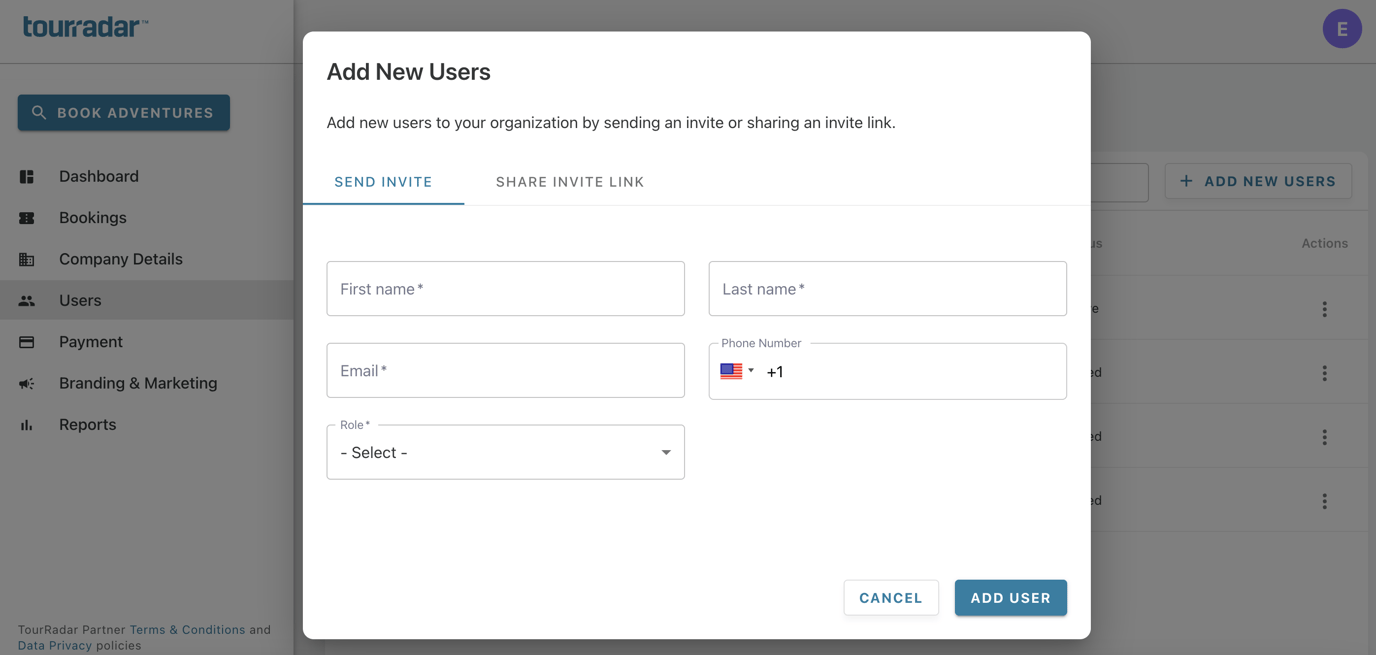Screen dimensions: 1376x655
Task: Open the E profile avatar menu
Action: click(x=1342, y=28)
